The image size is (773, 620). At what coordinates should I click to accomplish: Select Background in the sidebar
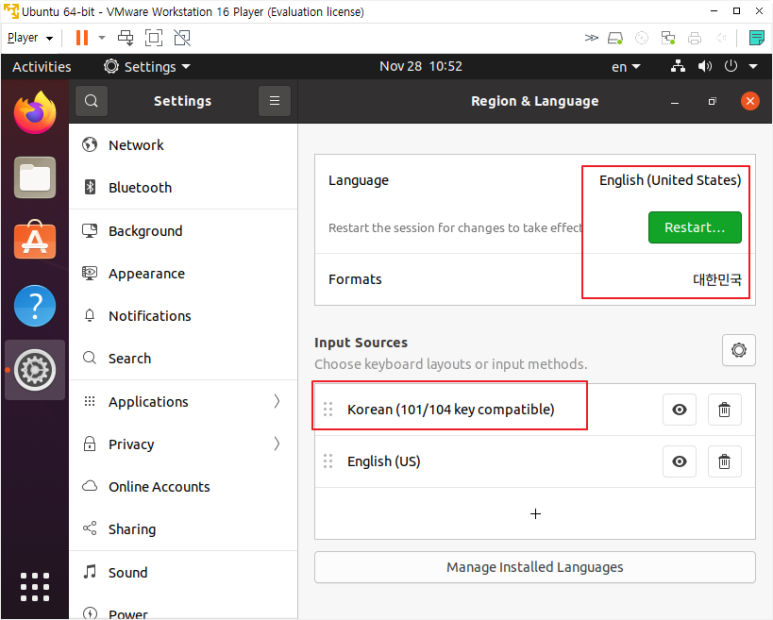pyautogui.click(x=183, y=231)
